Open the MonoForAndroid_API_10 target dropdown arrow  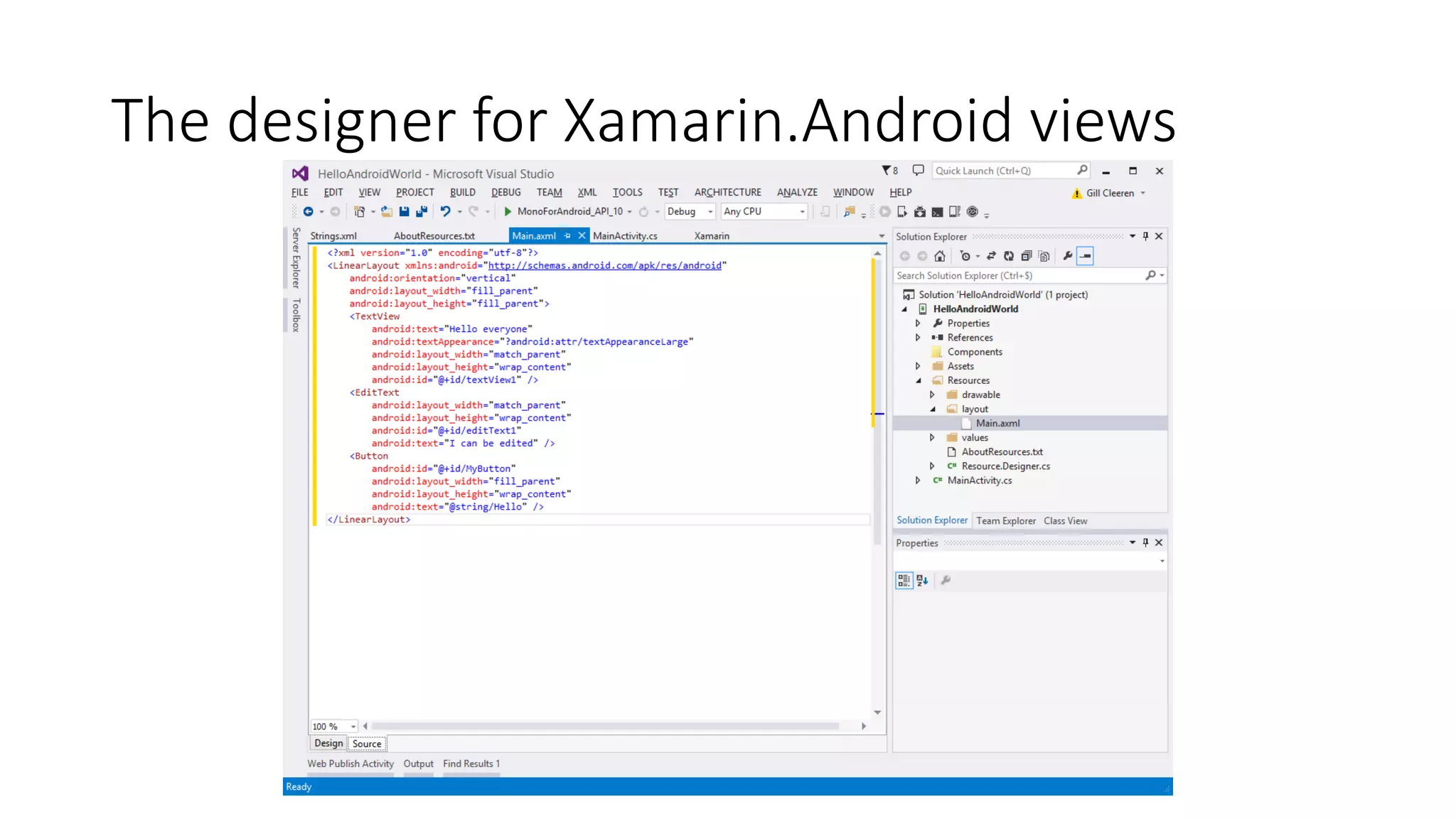630,212
